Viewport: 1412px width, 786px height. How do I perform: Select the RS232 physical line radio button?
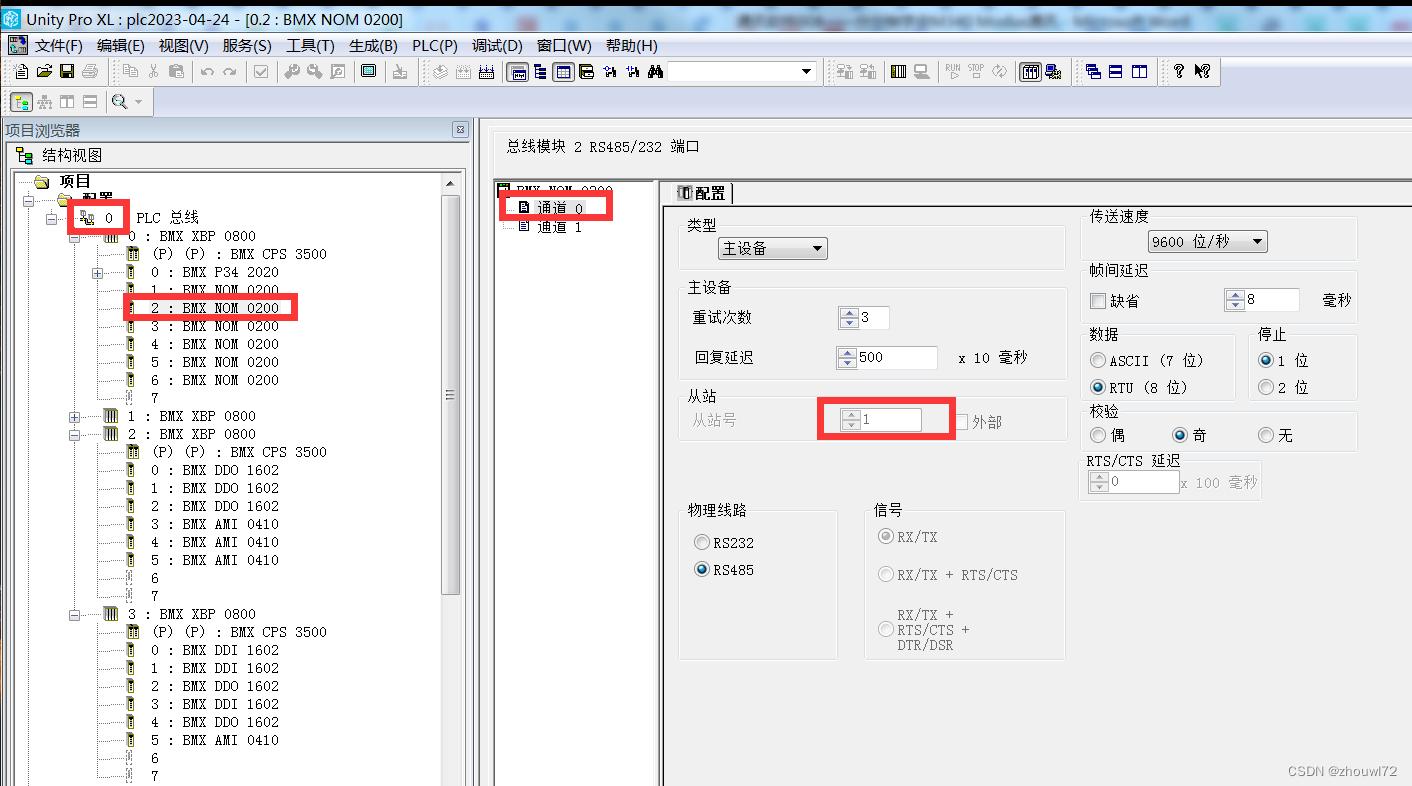click(x=701, y=542)
